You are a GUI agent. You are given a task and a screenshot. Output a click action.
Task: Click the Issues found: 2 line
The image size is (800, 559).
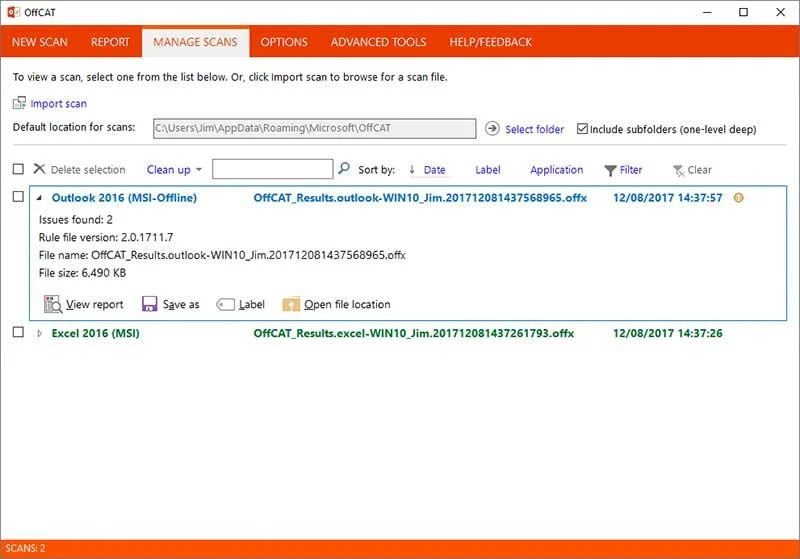point(76,219)
